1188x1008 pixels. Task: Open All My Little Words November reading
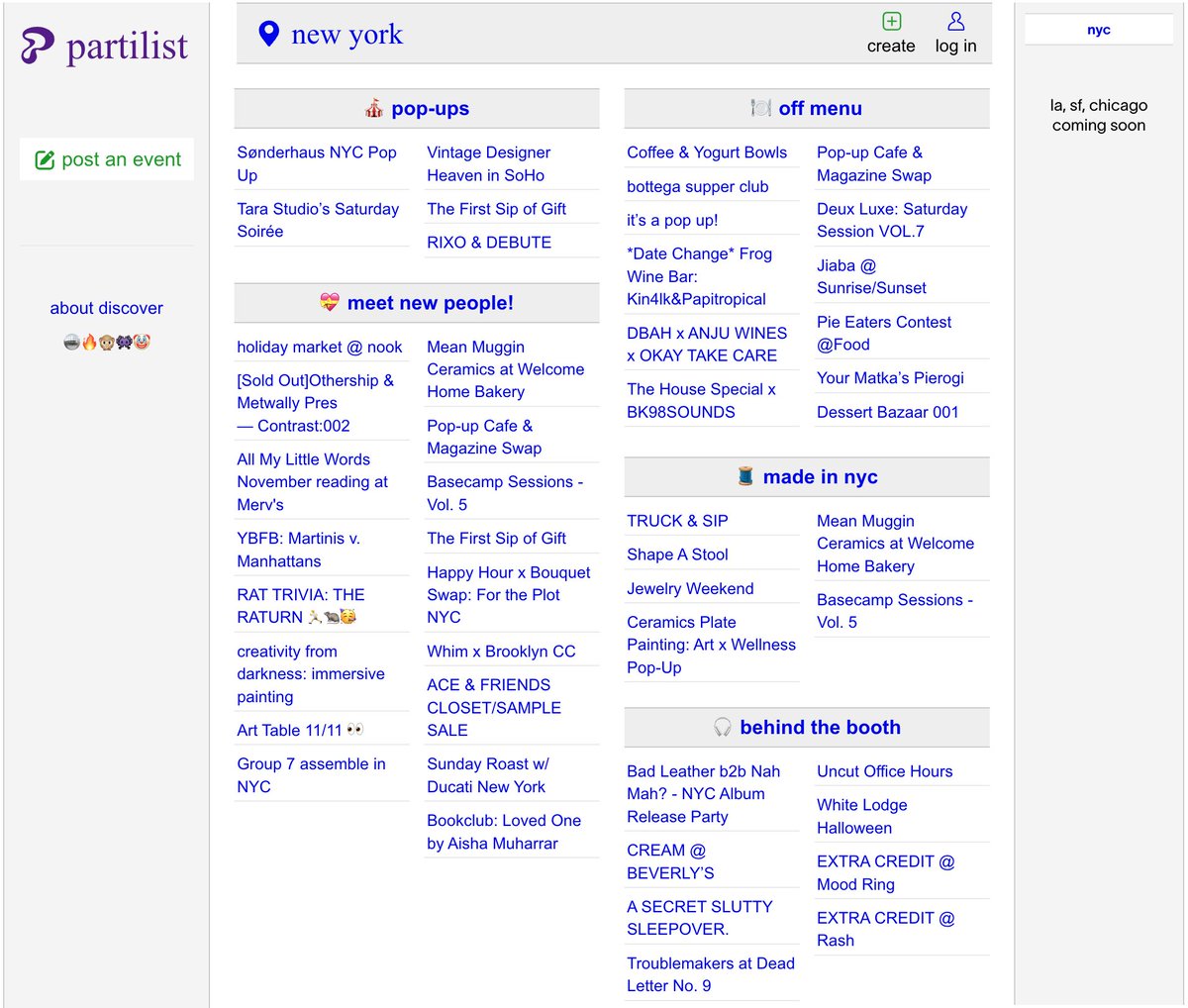click(x=312, y=482)
